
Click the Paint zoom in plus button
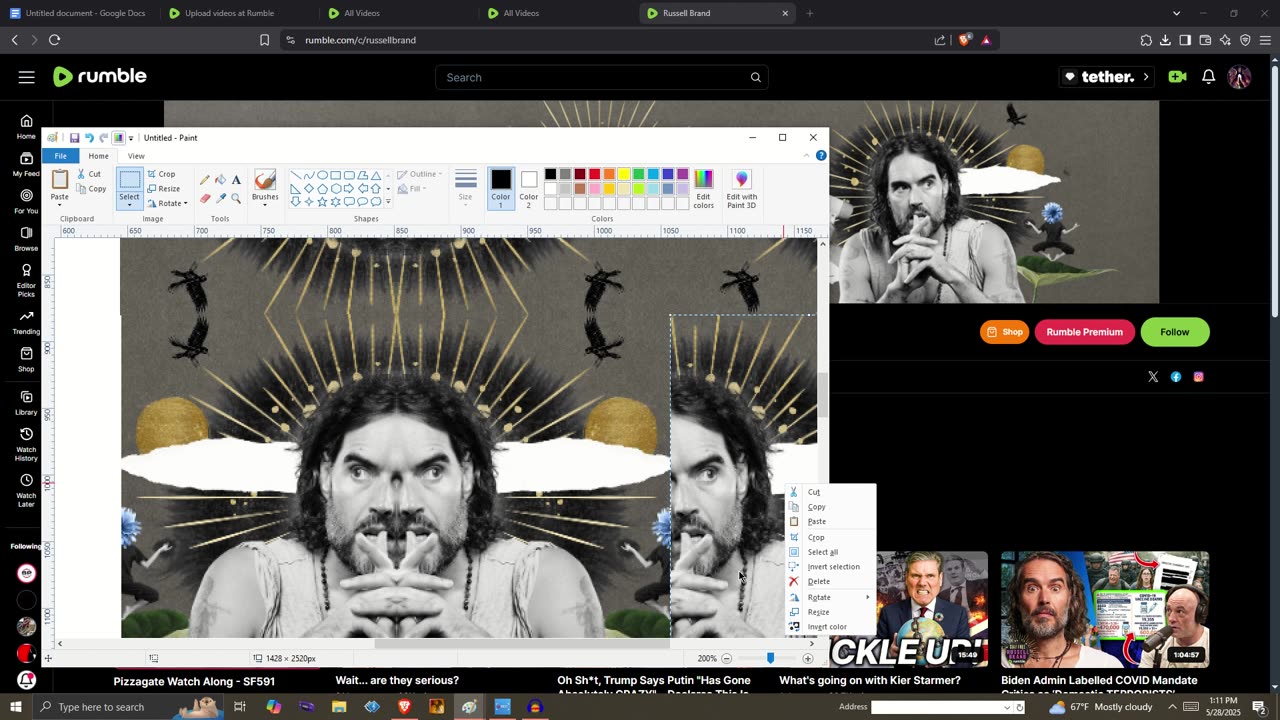pyautogui.click(x=808, y=658)
